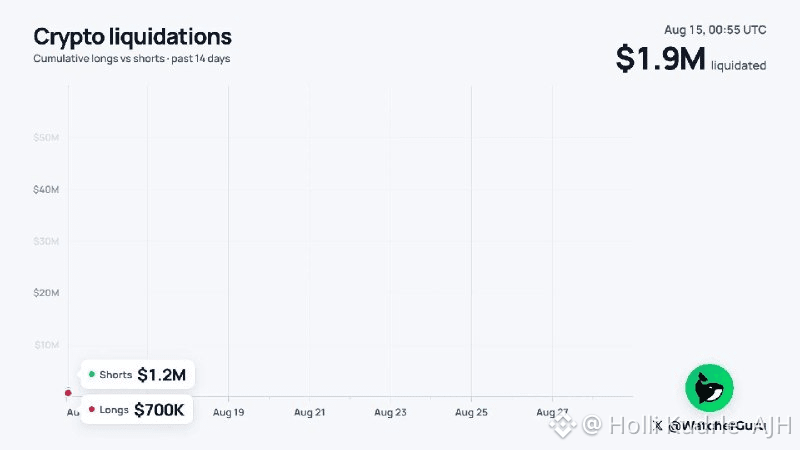
Task: Click the X logo near the handle
Action: point(658,425)
